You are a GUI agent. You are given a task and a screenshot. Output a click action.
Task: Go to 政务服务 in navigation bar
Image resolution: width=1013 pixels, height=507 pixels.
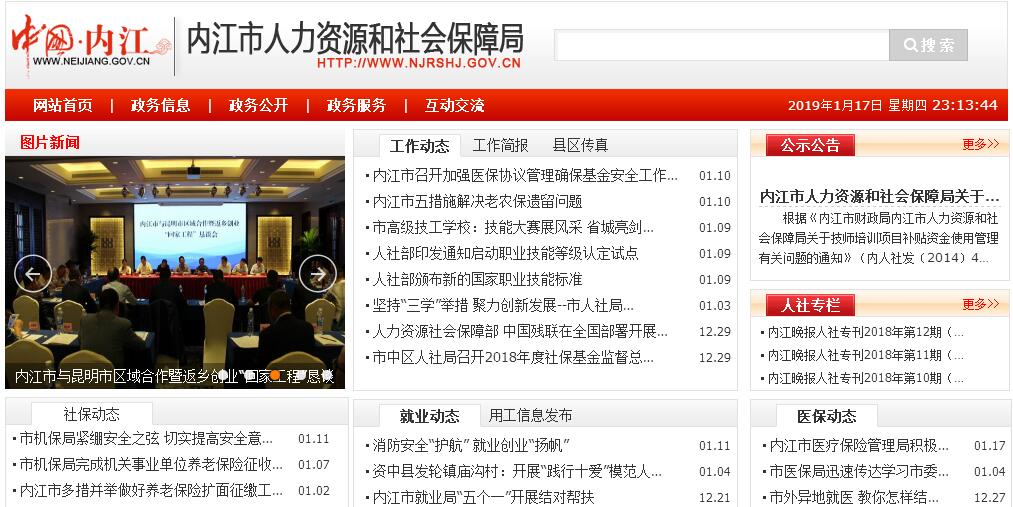(x=356, y=105)
